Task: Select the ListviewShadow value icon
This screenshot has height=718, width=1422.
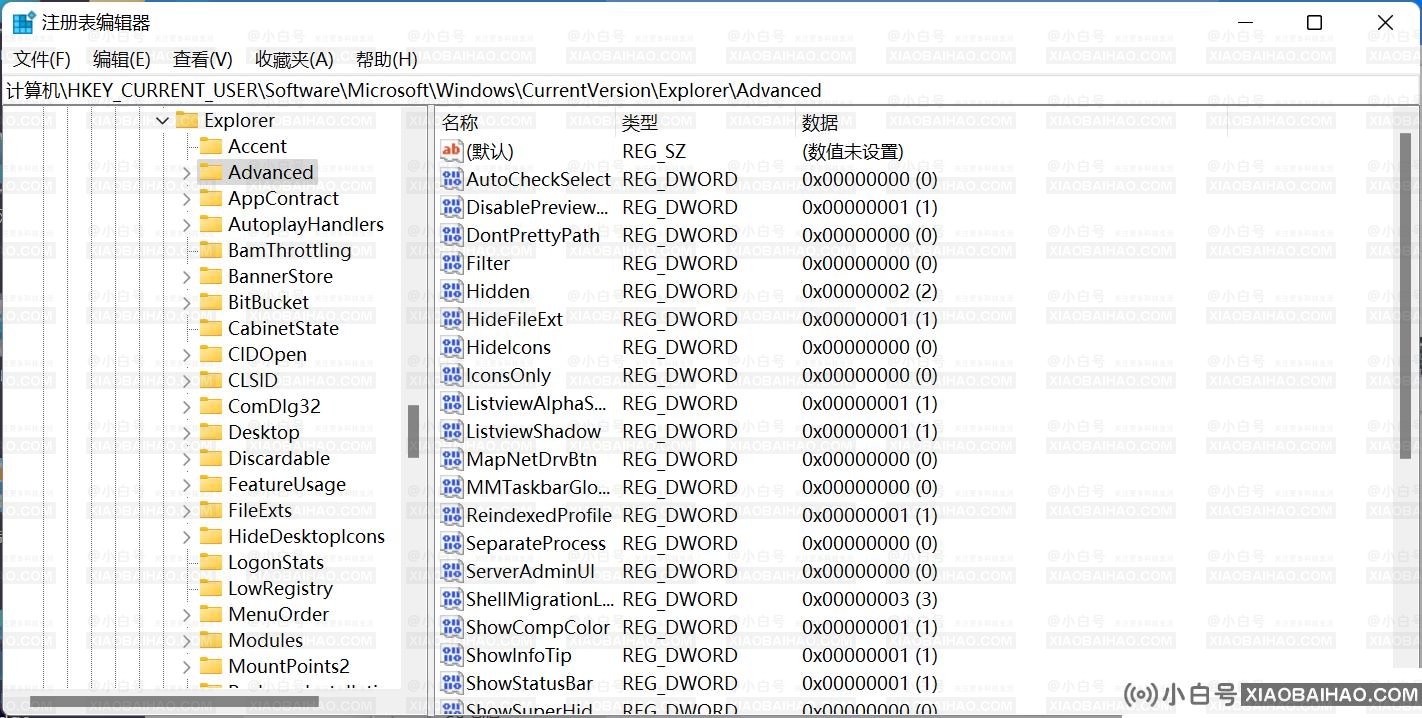Action: 452,431
